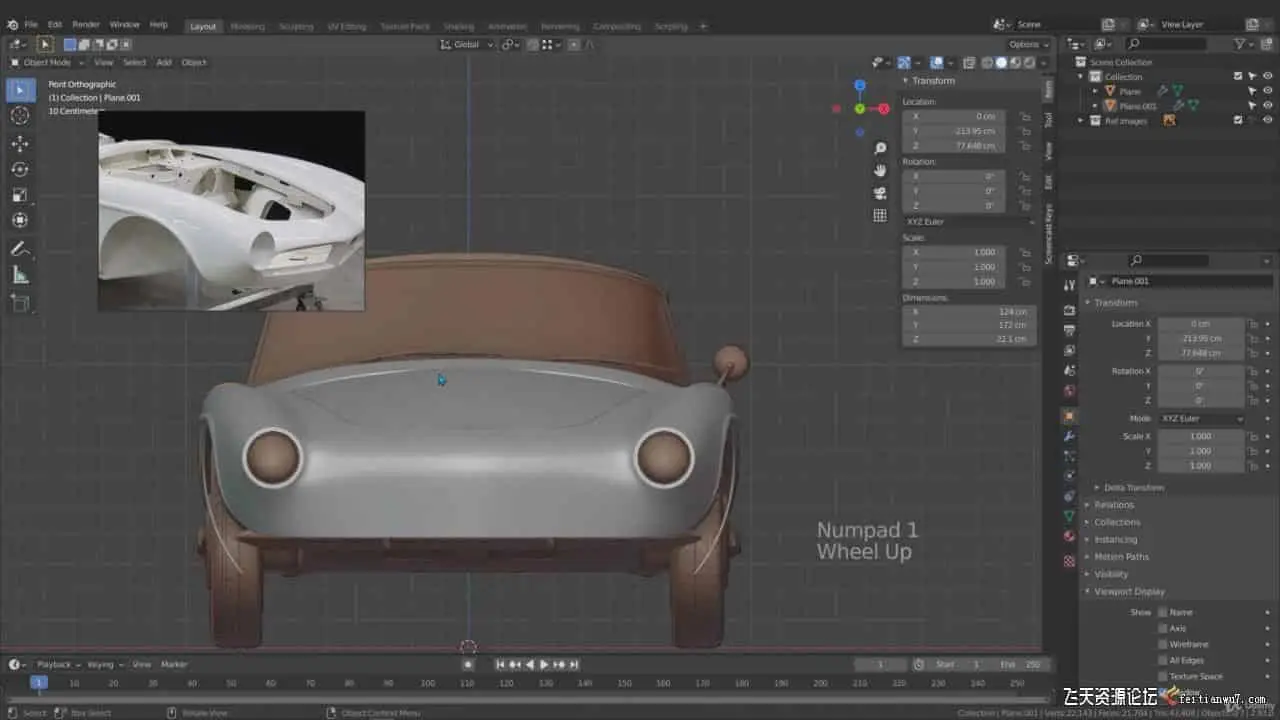The width and height of the screenshot is (1280, 720).
Task: Click the Options button in header
Action: point(1028,44)
